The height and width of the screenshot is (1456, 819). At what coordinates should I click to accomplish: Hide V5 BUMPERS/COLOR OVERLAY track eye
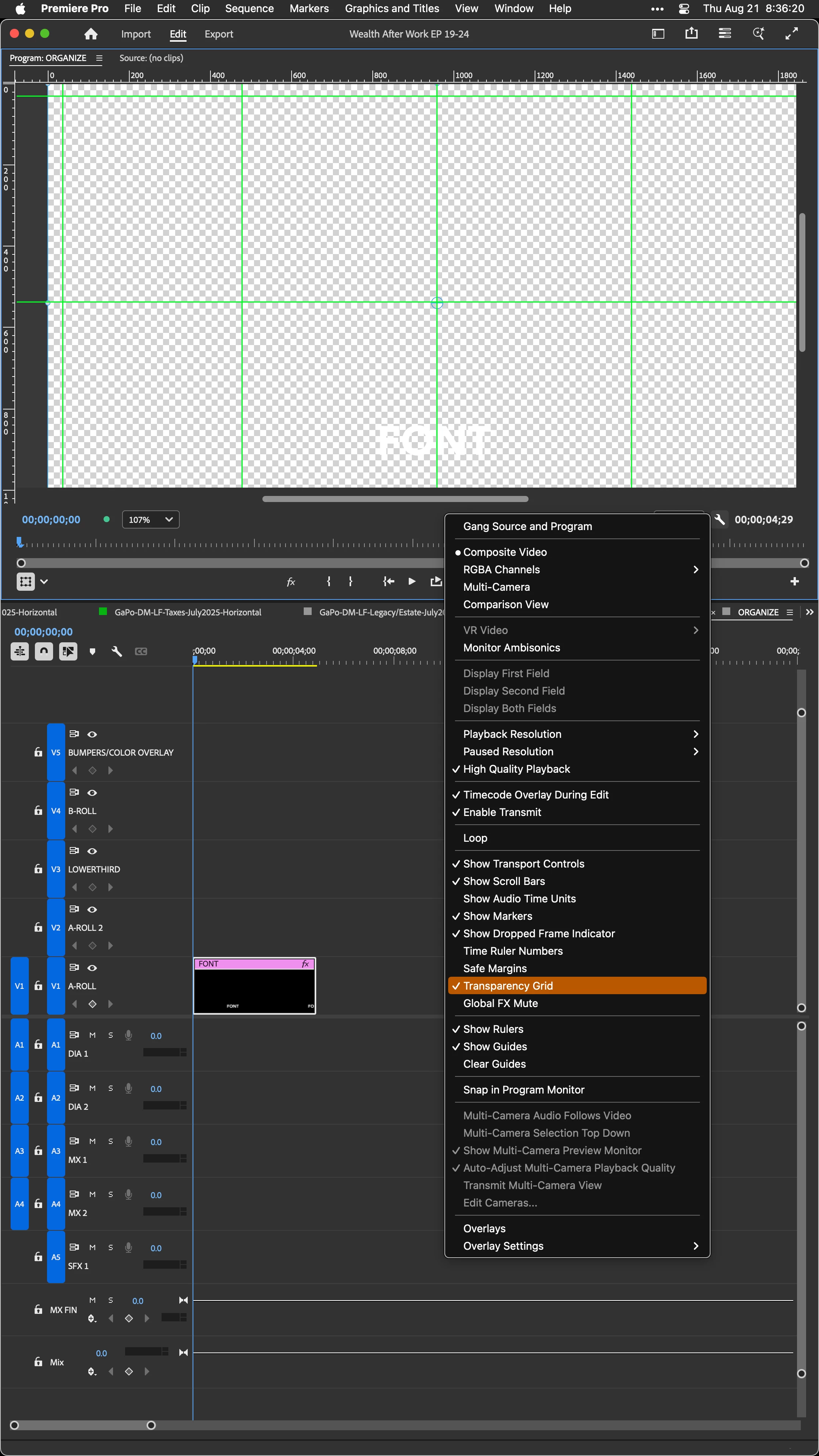coord(92,734)
